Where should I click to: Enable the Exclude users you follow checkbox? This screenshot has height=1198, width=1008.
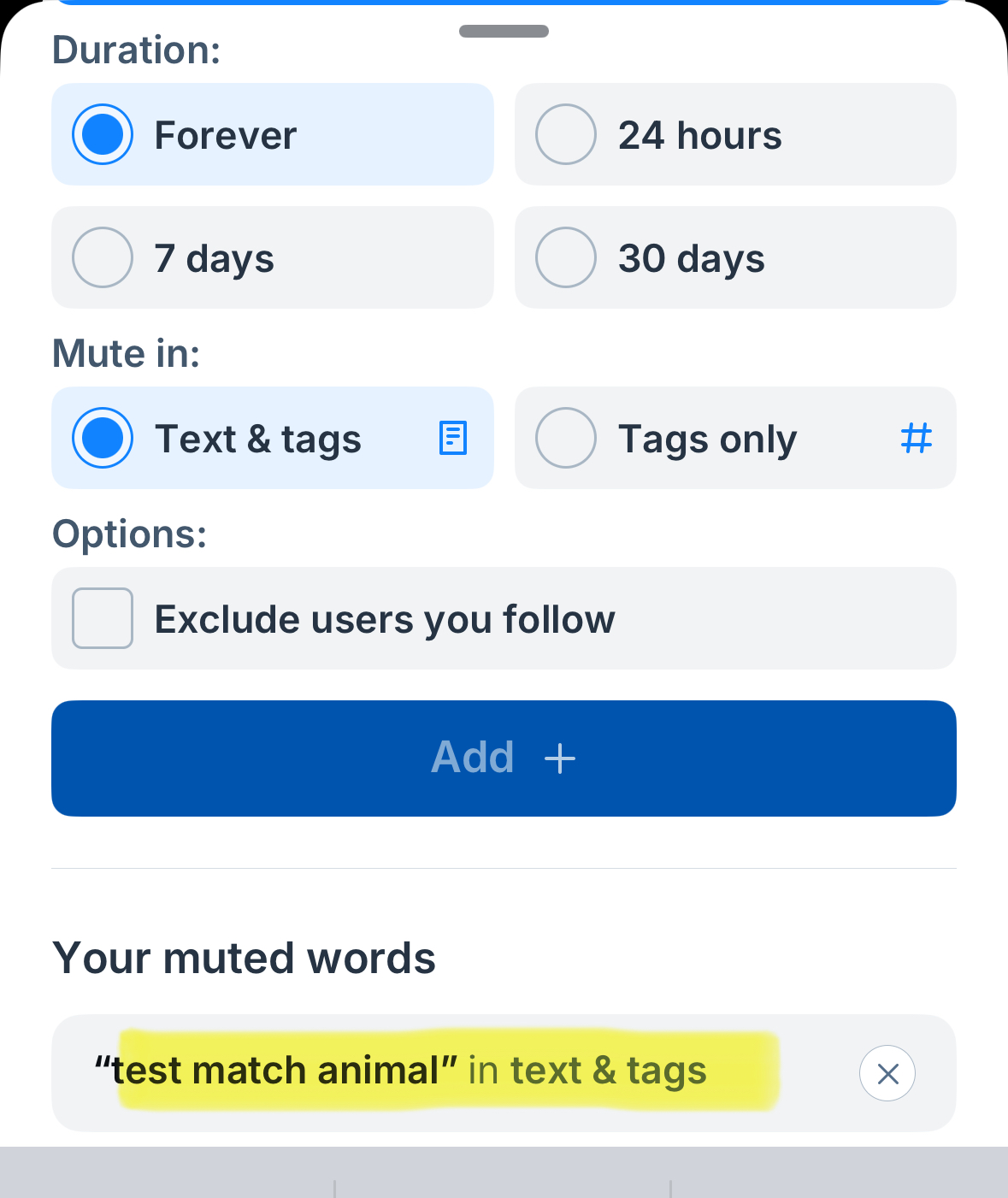click(103, 618)
